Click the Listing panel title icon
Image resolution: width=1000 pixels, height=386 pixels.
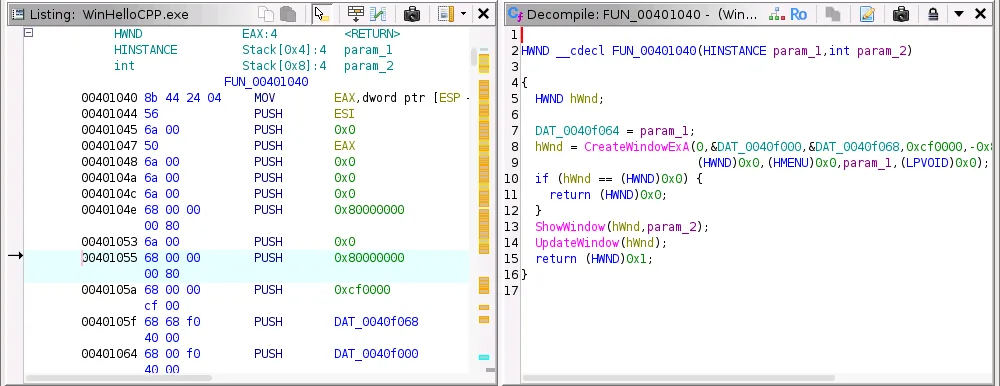tap(18, 14)
